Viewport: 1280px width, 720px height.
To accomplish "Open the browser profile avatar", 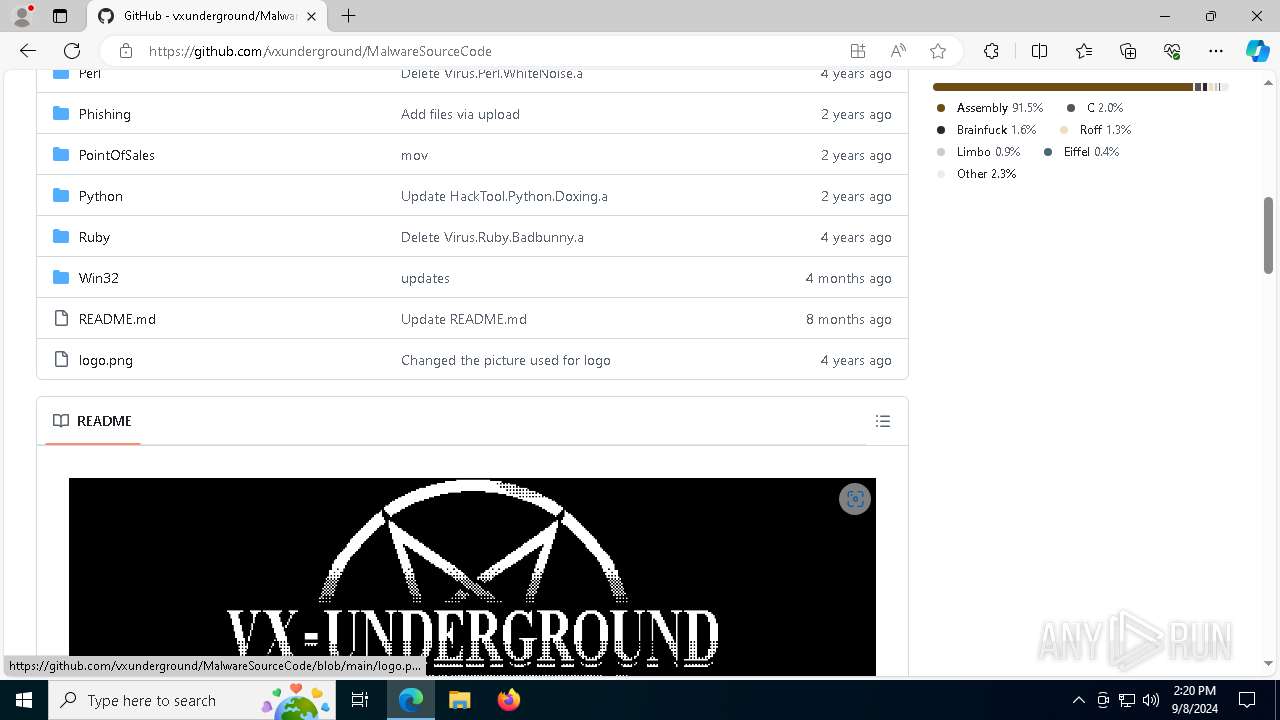I will pyautogui.click(x=22, y=16).
